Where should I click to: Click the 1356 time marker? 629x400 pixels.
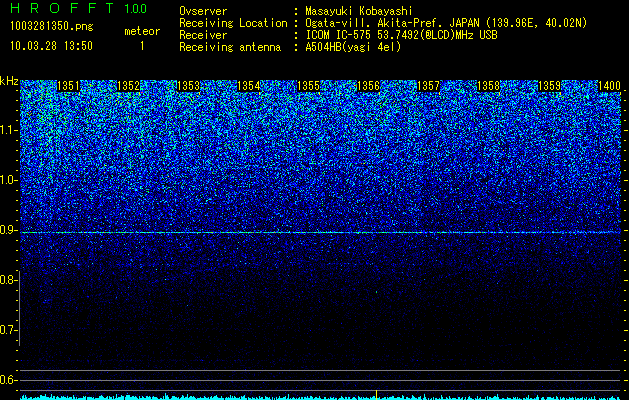point(369,86)
